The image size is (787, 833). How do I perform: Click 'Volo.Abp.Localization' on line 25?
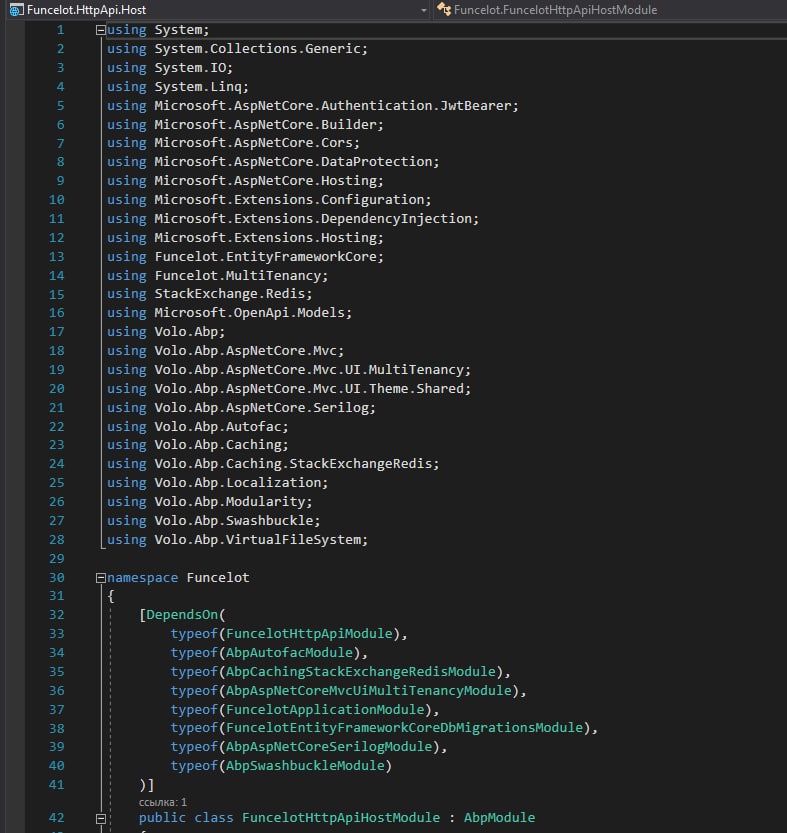238,483
